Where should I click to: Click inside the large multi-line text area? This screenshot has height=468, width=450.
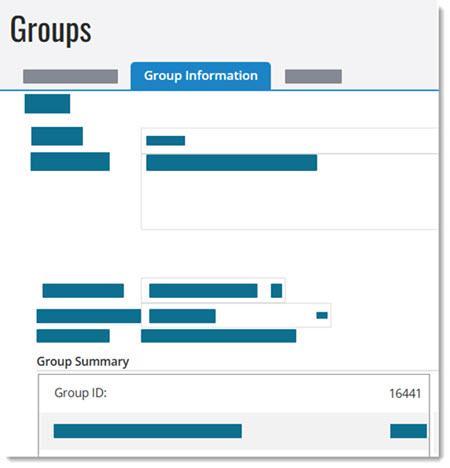pos(290,192)
